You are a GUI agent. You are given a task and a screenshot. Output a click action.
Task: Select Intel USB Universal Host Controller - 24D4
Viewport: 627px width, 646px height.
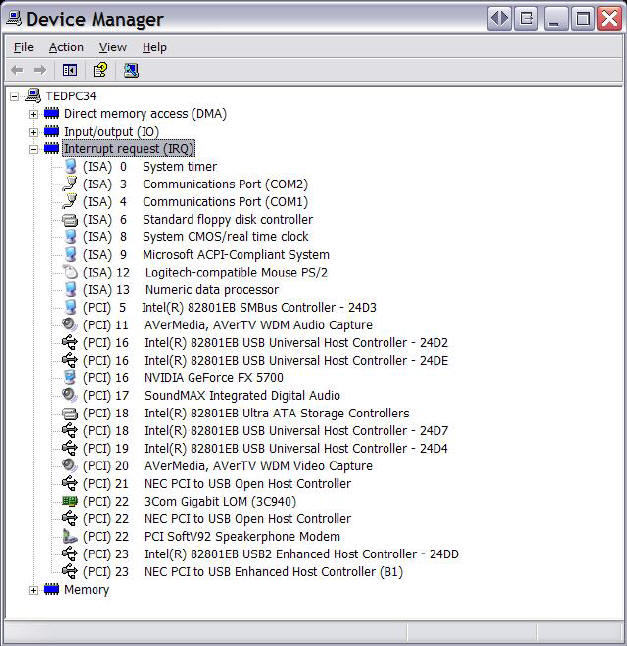pyautogui.click(x=265, y=448)
